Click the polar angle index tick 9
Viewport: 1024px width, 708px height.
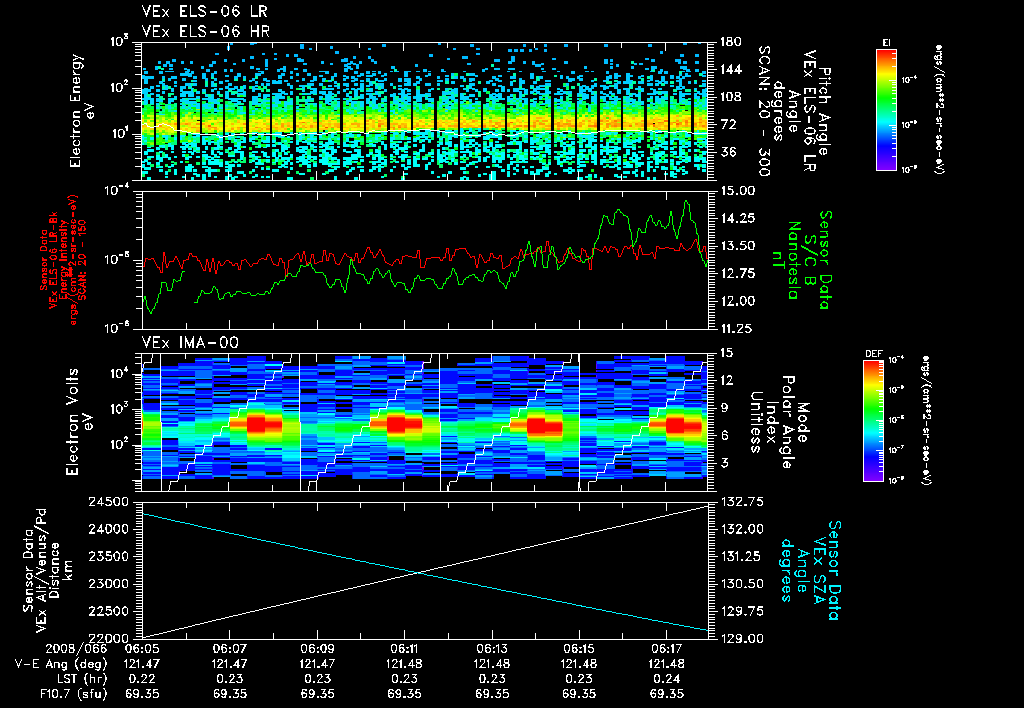(x=724, y=408)
